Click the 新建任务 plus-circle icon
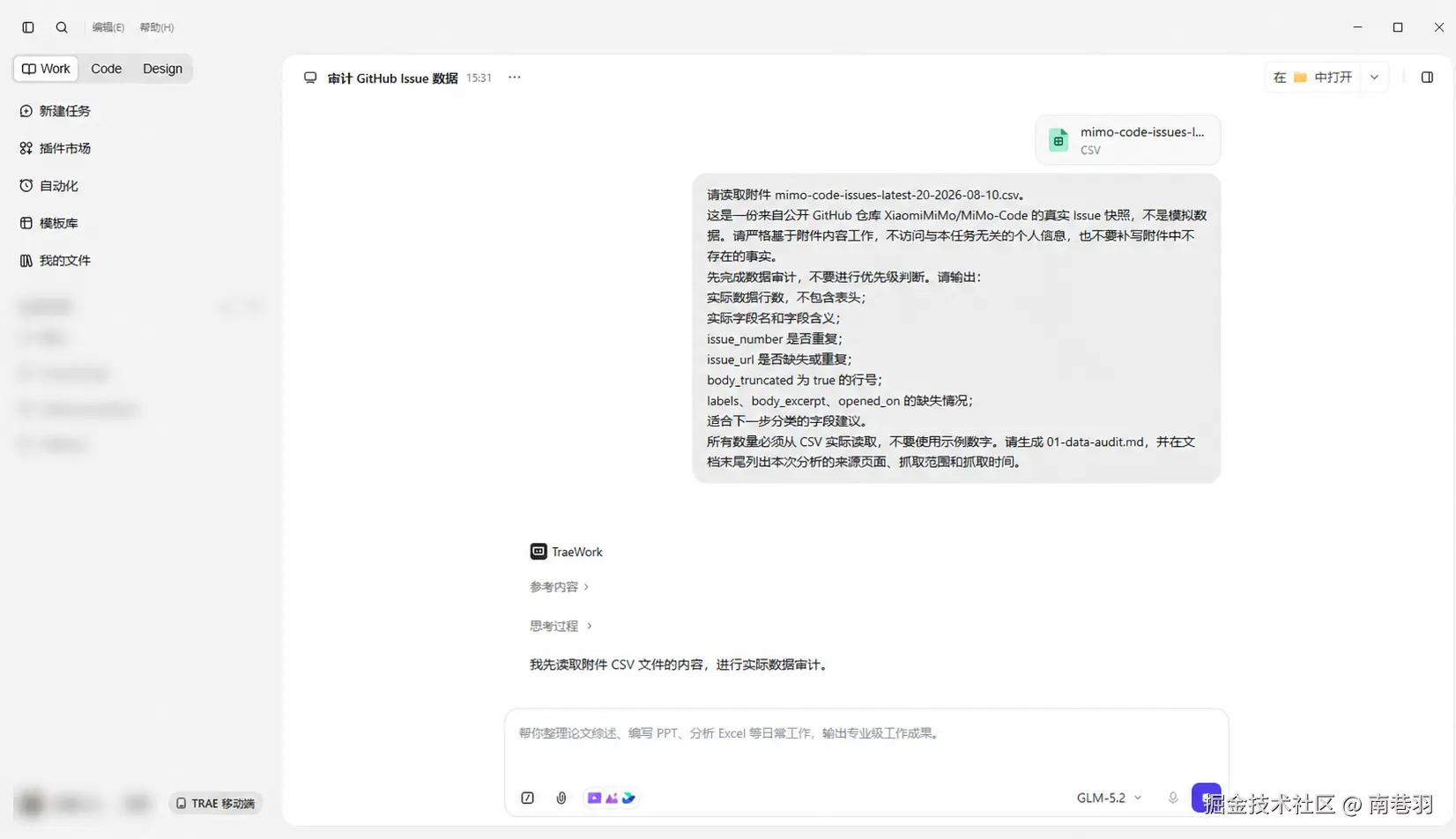1456x839 pixels. coord(26,111)
